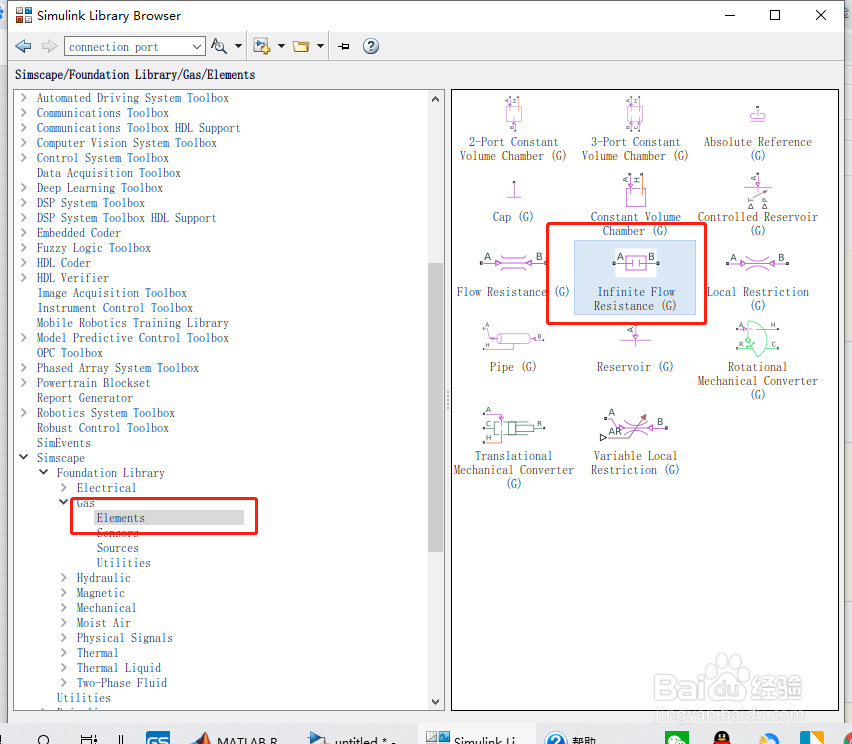Select Embedded Coder in tree
The image size is (852, 744).
(79, 233)
